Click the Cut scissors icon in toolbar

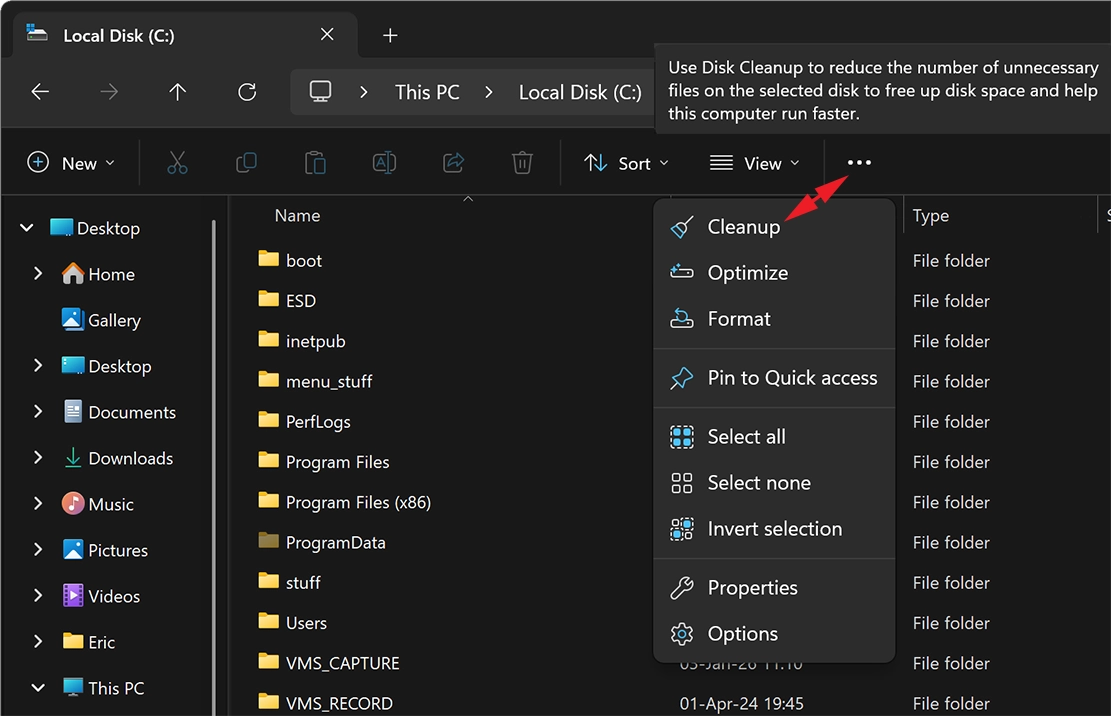[177, 163]
